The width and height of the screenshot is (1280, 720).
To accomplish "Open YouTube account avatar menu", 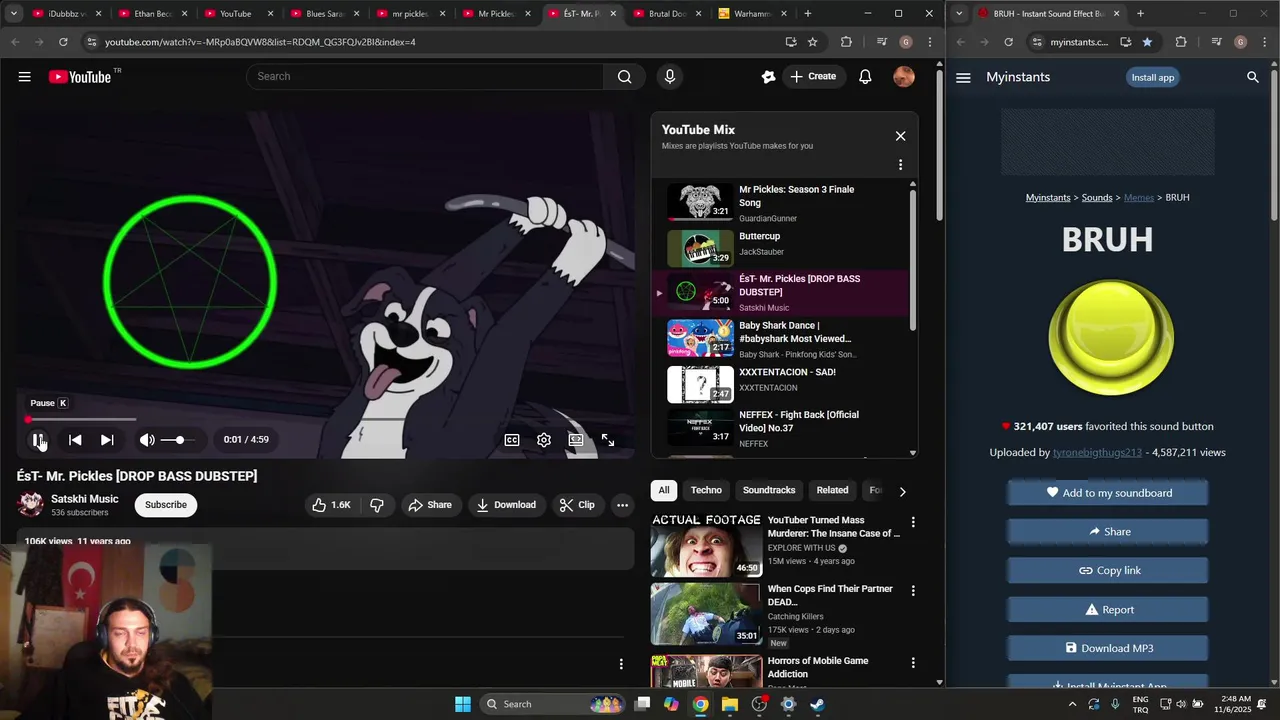I will click(x=904, y=77).
